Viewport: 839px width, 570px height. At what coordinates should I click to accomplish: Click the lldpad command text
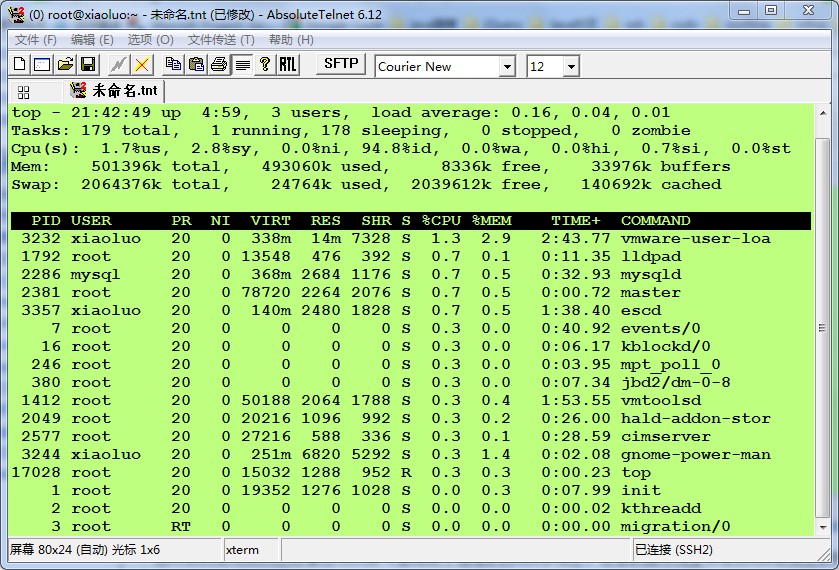tap(651, 256)
